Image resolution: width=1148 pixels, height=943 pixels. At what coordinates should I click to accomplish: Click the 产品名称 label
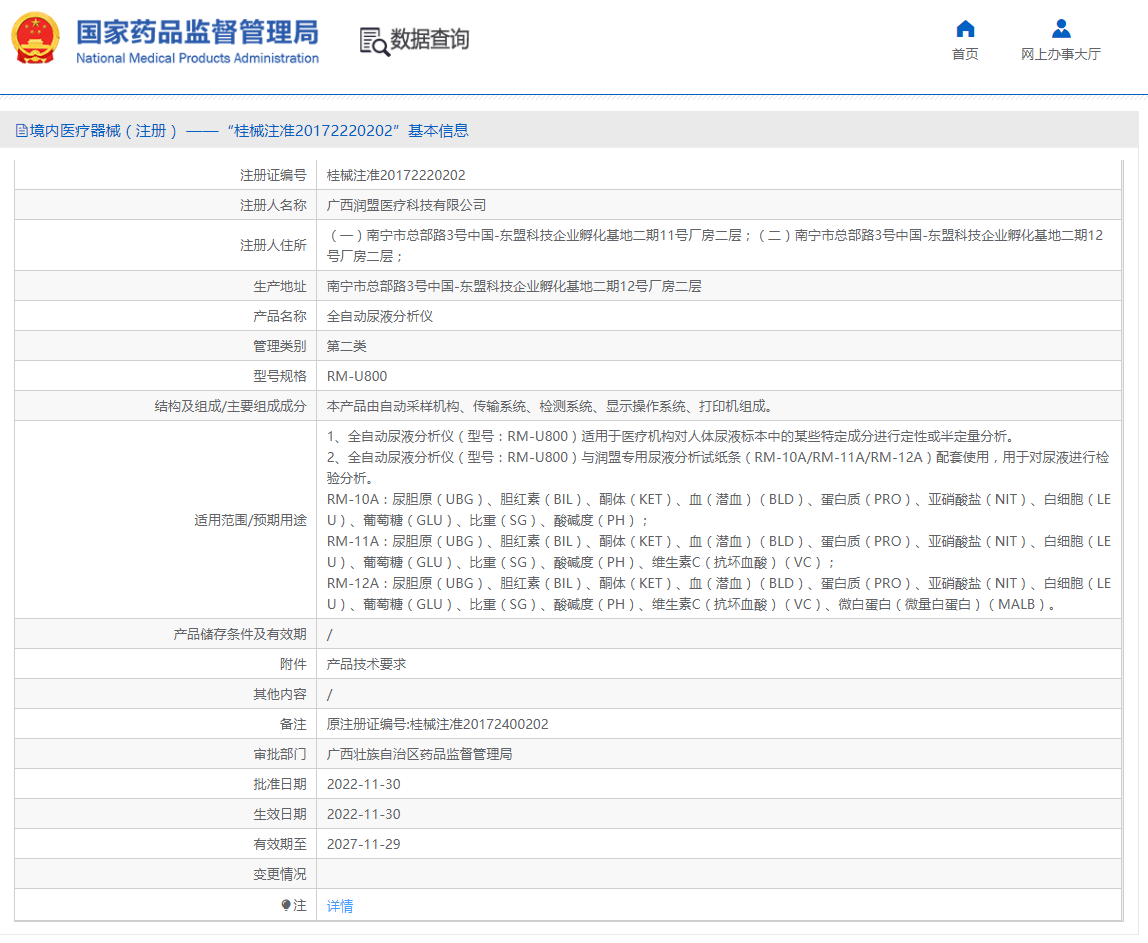click(x=280, y=316)
